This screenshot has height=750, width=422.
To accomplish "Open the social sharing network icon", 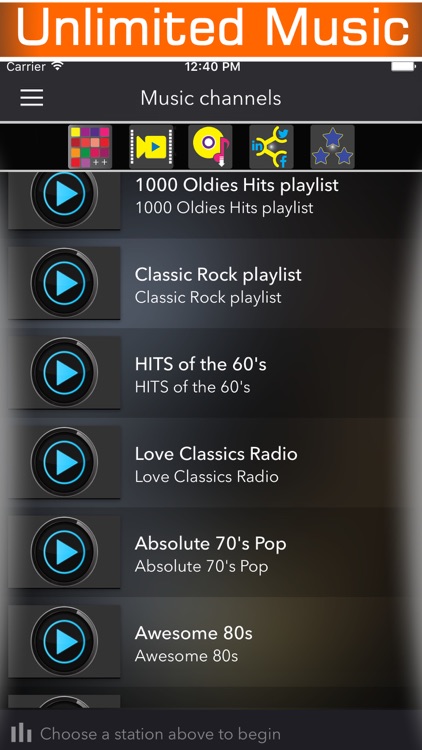I will click(x=271, y=147).
